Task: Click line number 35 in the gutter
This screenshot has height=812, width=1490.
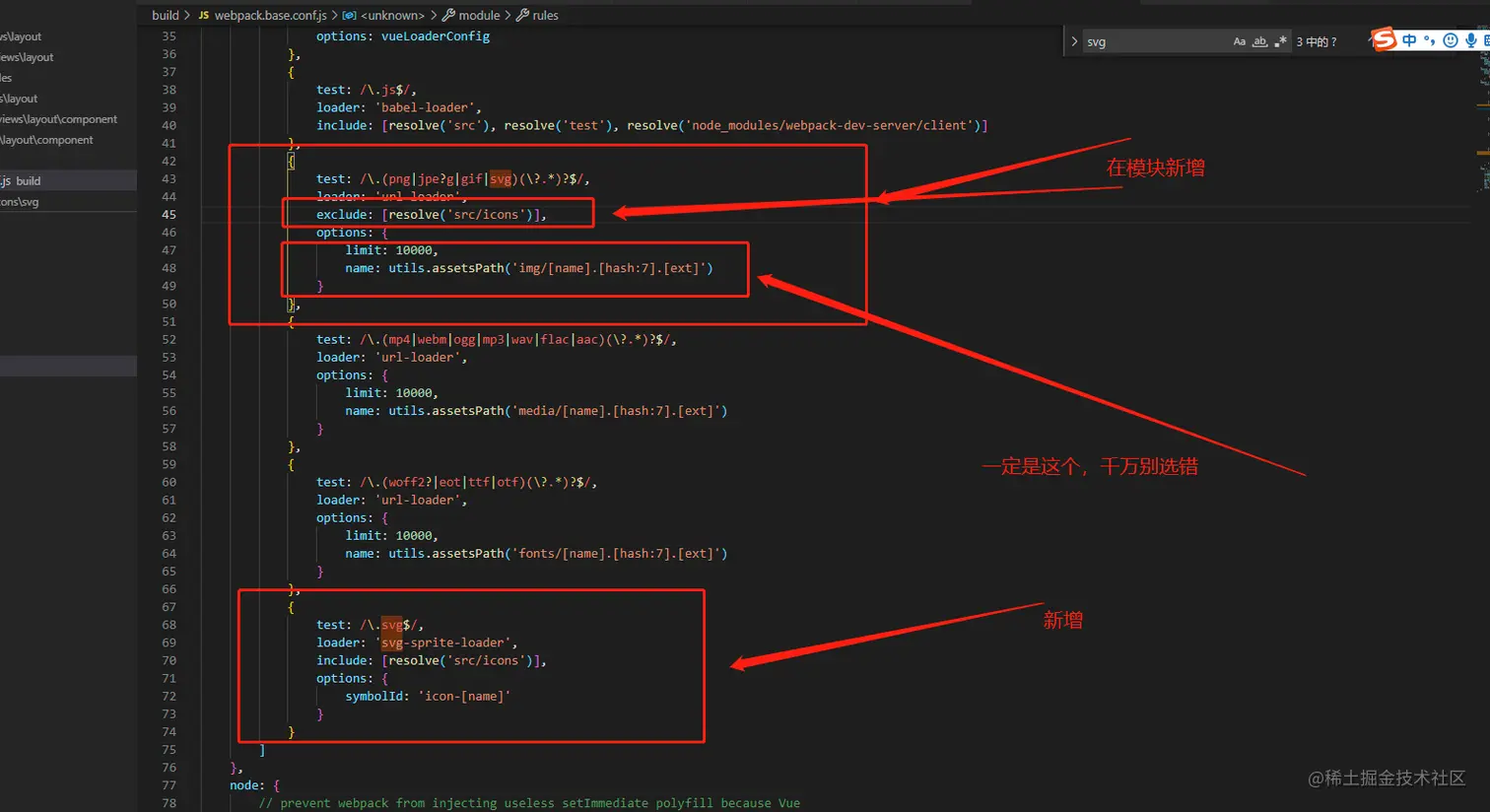Action: tap(169, 36)
